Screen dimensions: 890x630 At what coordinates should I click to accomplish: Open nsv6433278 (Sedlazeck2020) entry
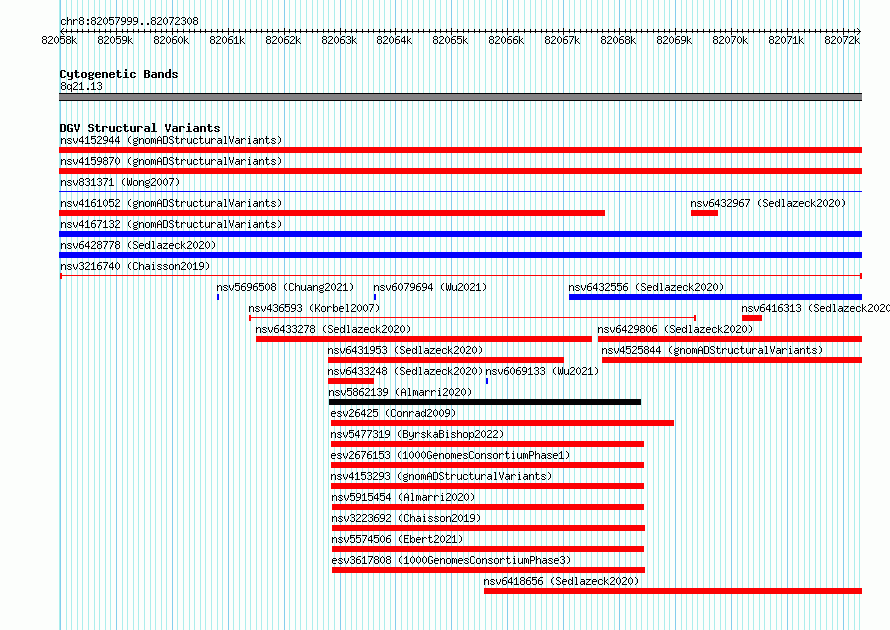pos(333,329)
